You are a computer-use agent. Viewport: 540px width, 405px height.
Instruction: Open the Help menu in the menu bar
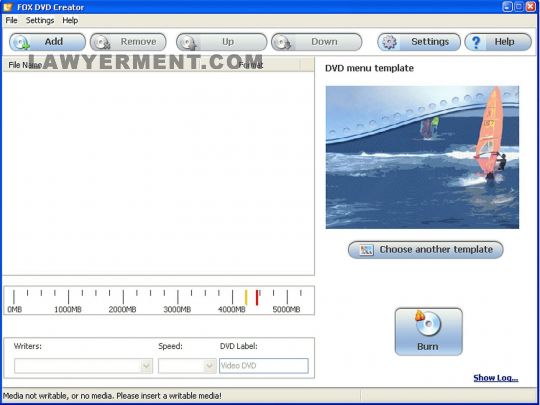(70, 20)
